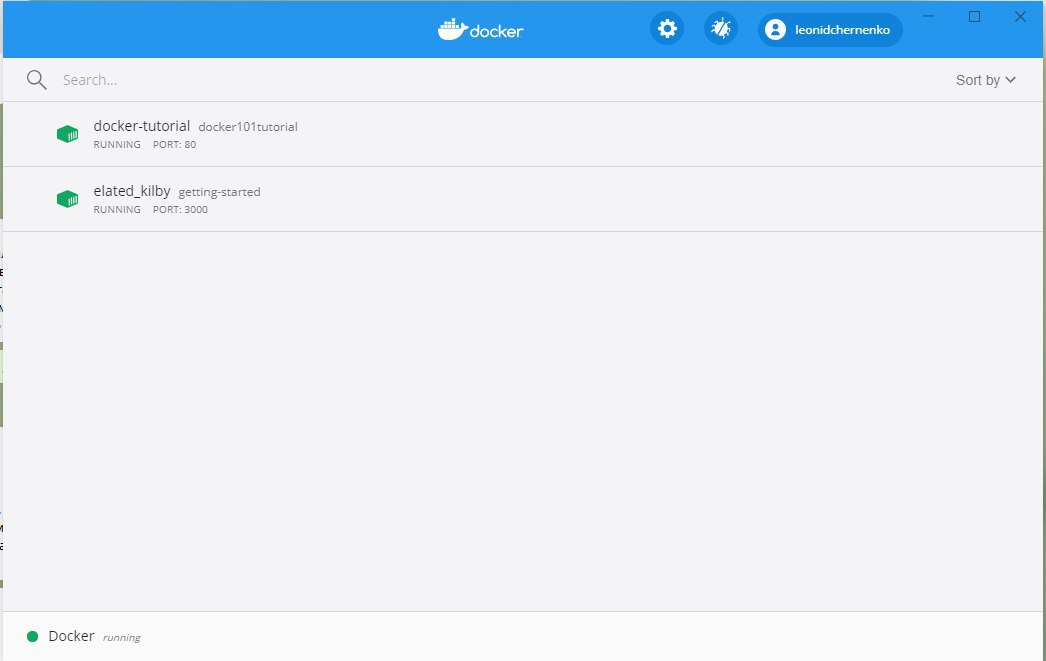Click the Docker whale logo

[x=480, y=29]
